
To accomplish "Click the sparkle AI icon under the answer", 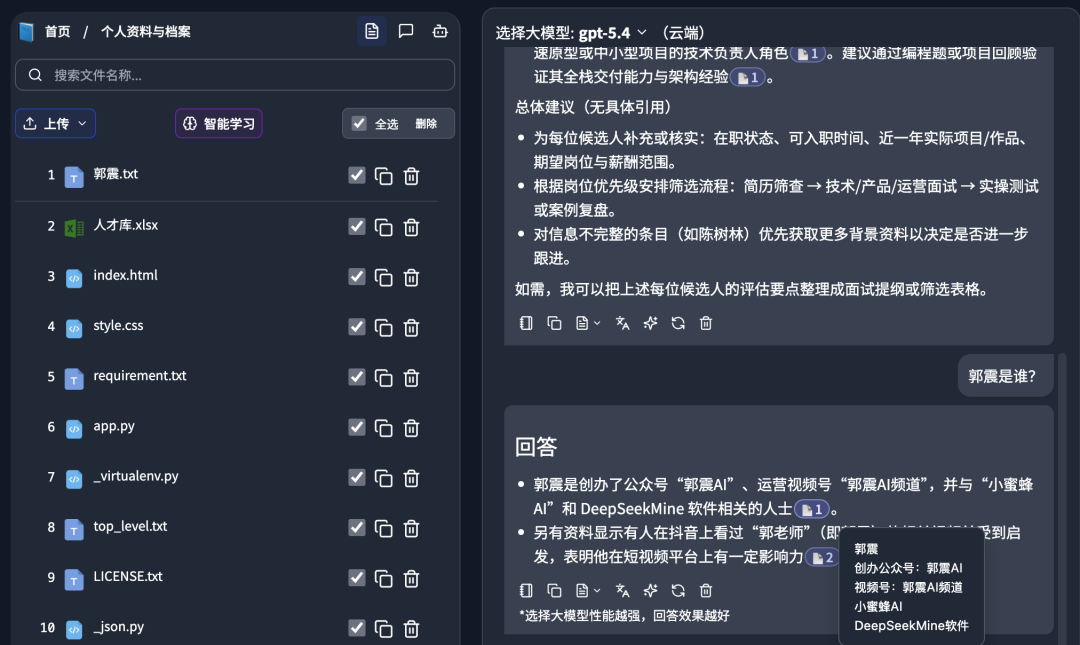I will point(650,590).
